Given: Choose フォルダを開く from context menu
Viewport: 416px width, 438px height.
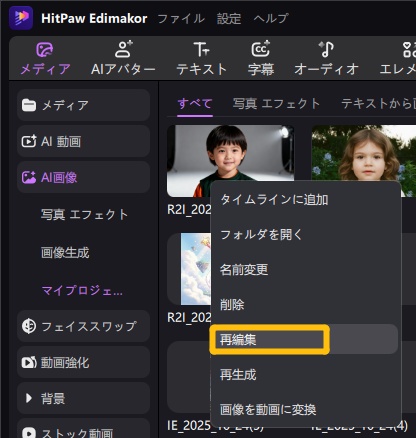Looking at the screenshot, I should pyautogui.click(x=305, y=235).
